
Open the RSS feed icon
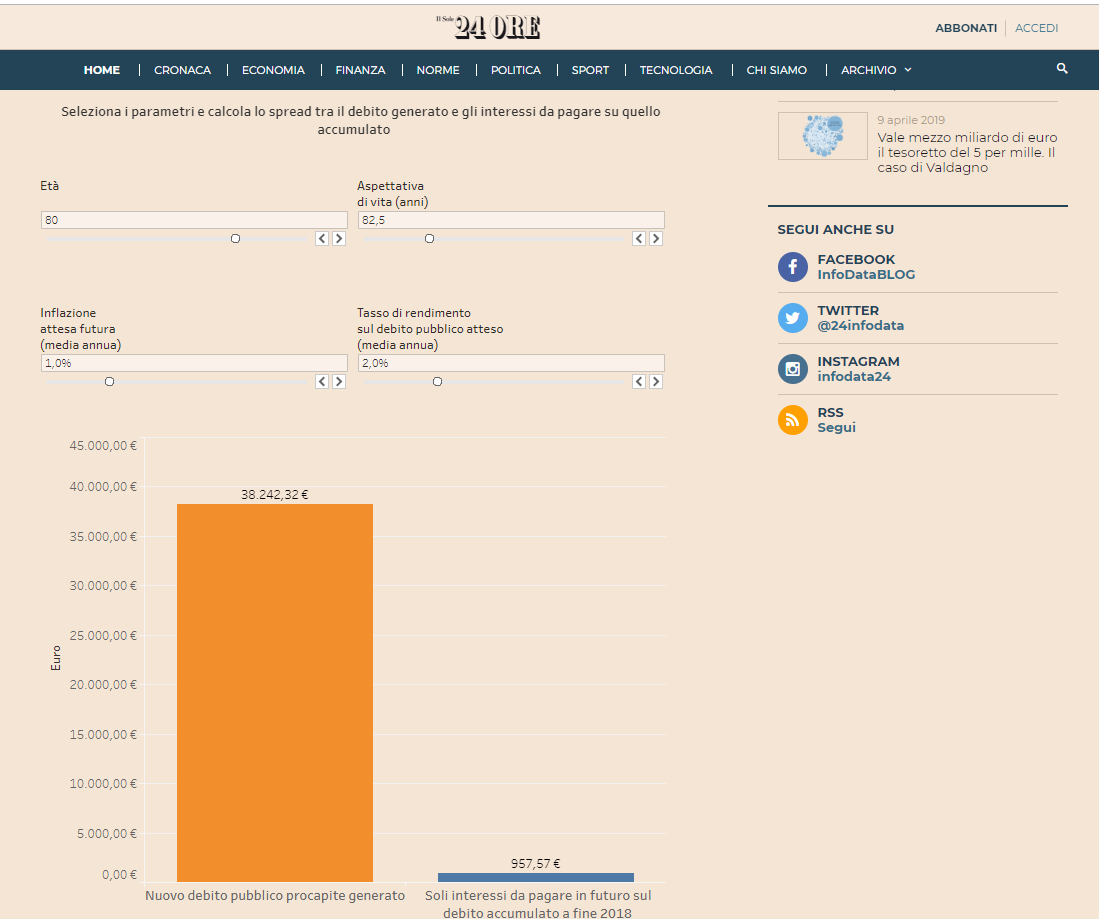[793, 420]
